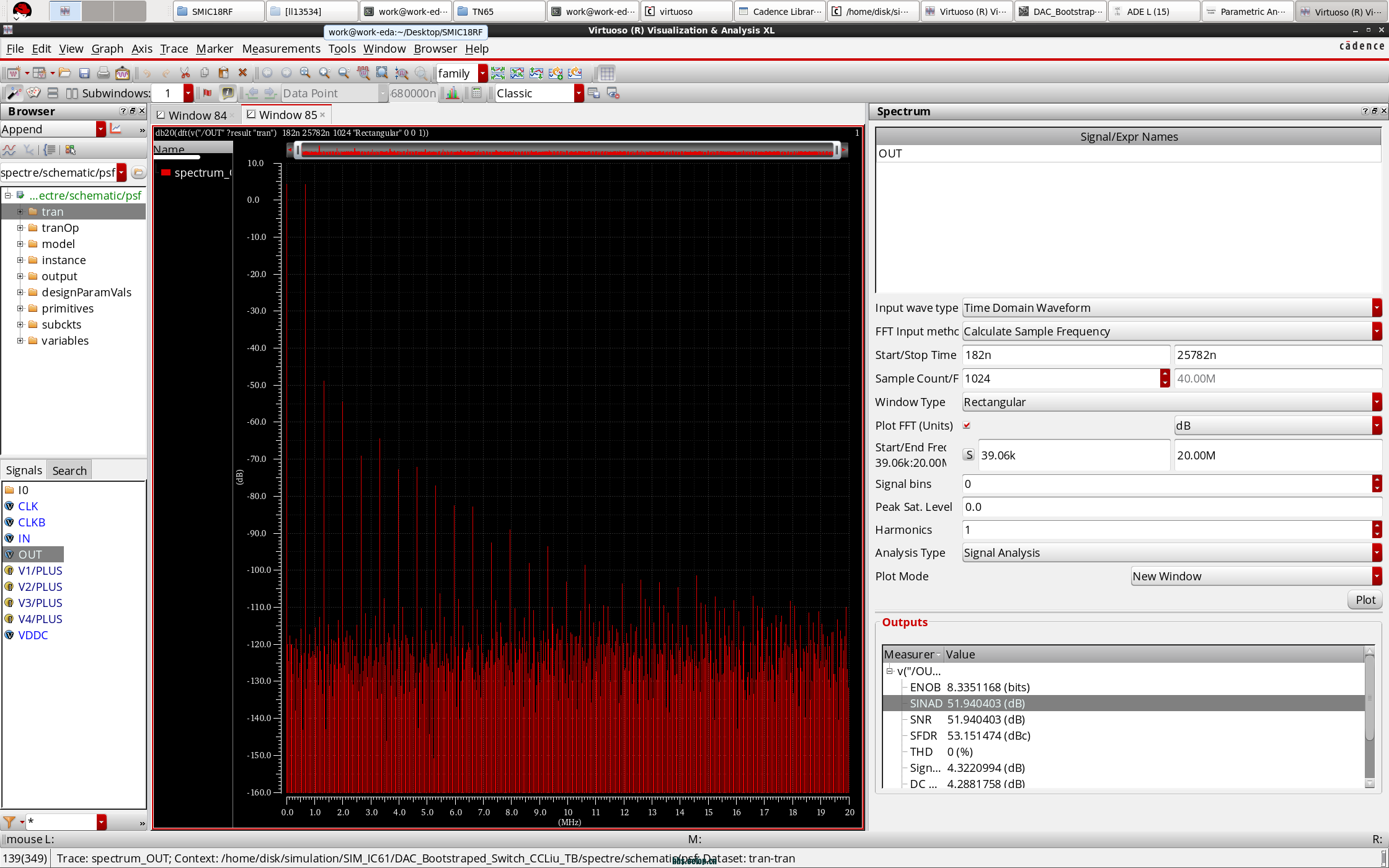Toggle the Plot FFT checkbox
This screenshot has width=1389, height=868.
(x=967, y=425)
